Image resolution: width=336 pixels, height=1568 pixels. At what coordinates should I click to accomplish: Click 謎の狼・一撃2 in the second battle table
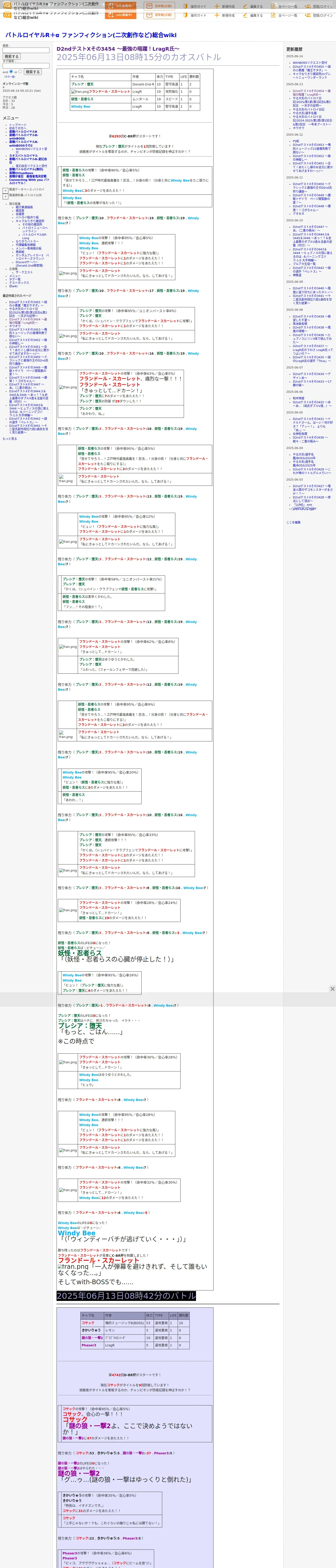click(x=93, y=1338)
